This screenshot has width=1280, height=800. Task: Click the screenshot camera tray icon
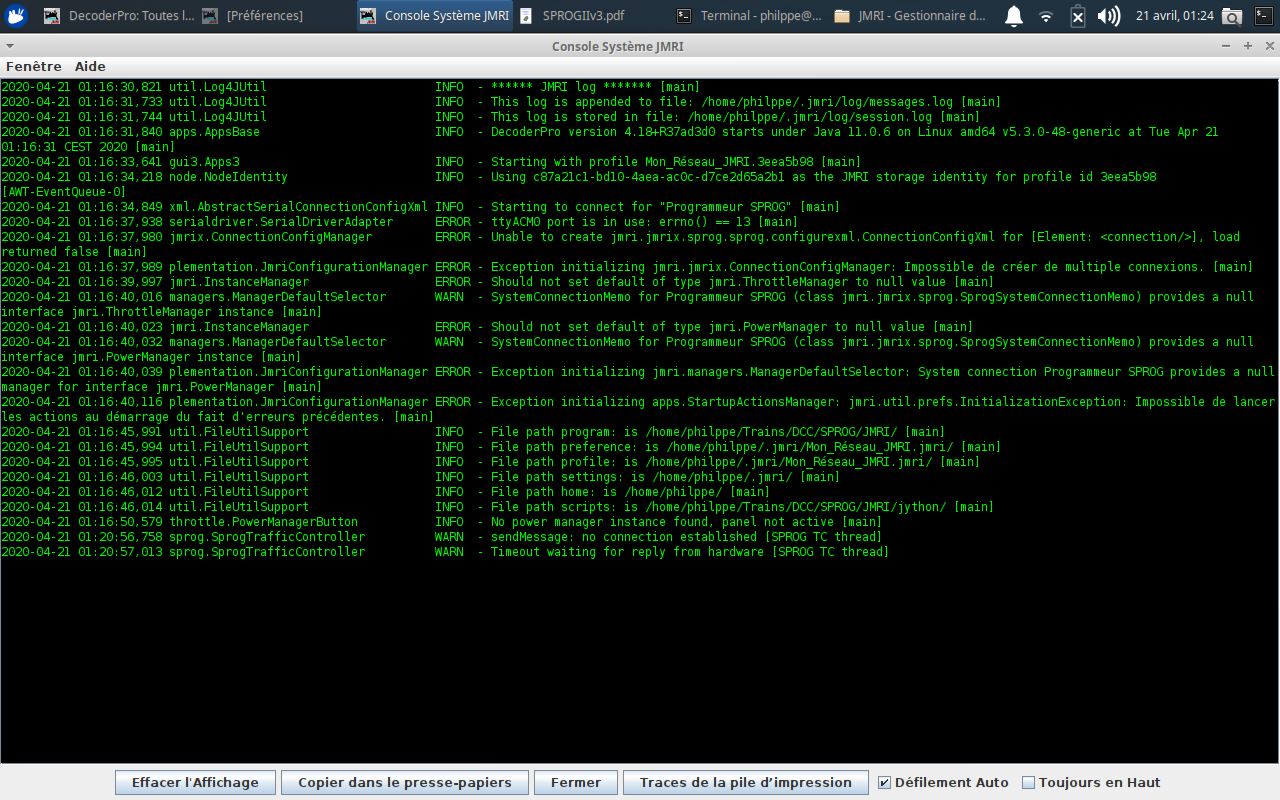coord(1233,16)
